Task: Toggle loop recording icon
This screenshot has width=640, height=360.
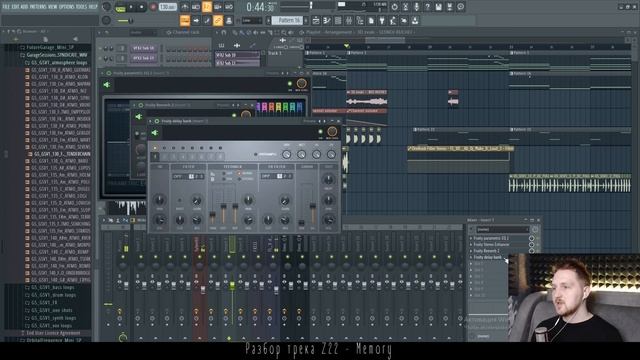Action: click(229, 7)
